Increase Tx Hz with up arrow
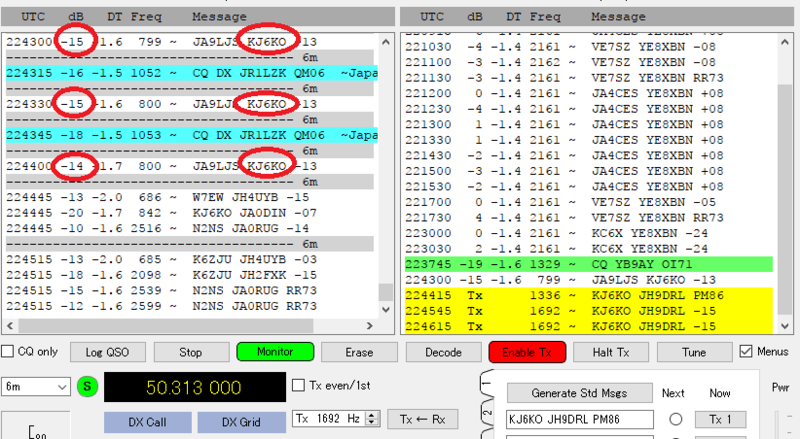Viewport: 800px width, 439px height. (372, 414)
